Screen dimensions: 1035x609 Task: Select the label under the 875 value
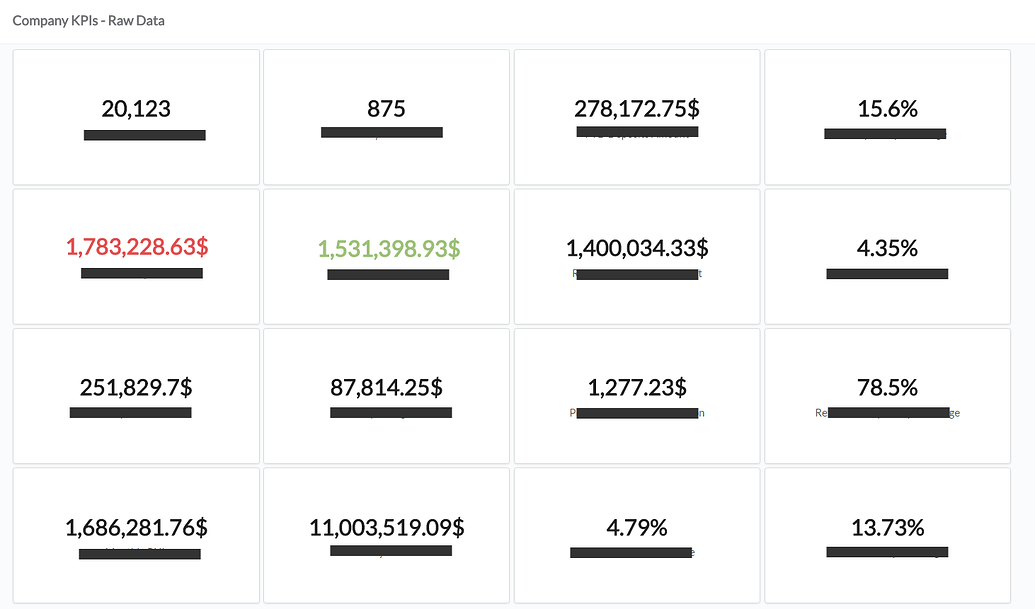[381, 131]
